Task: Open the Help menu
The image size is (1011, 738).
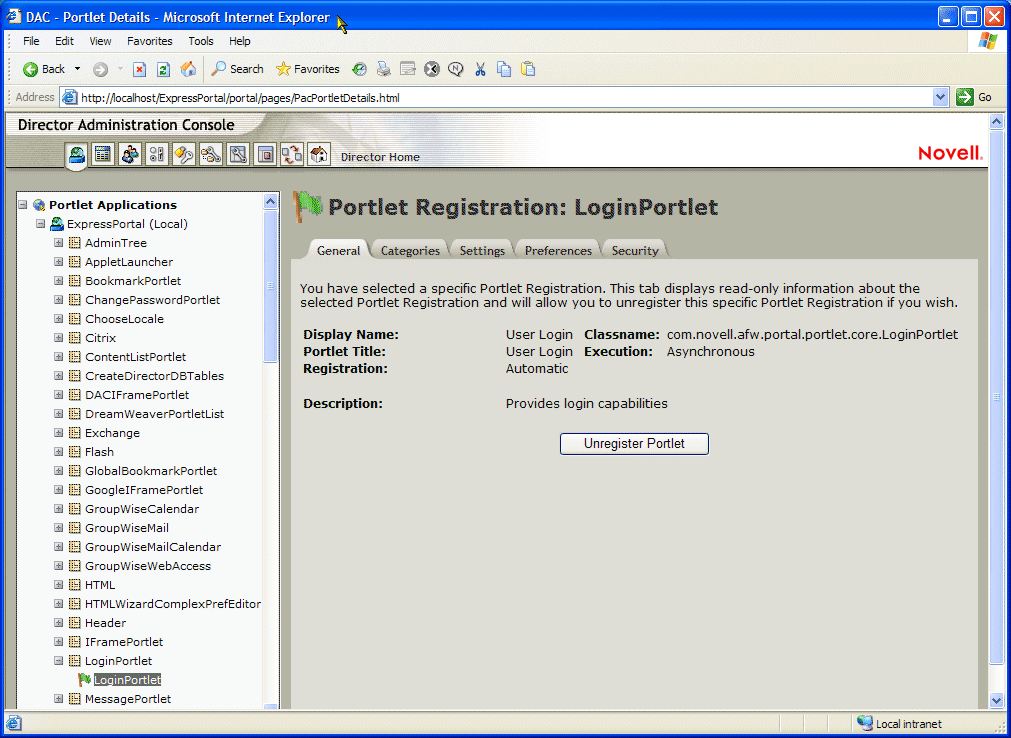Action: point(240,41)
